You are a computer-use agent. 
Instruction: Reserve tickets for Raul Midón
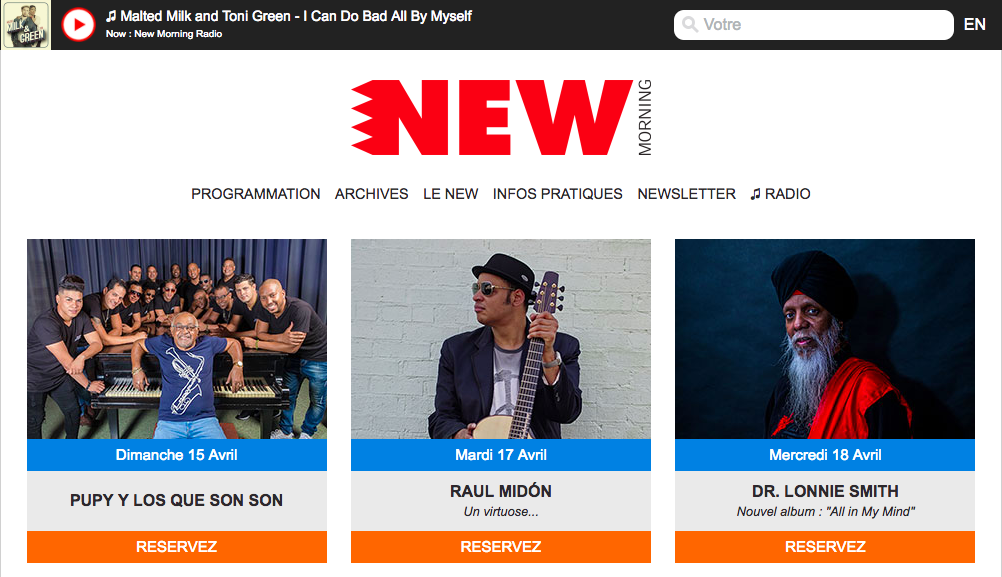point(501,547)
